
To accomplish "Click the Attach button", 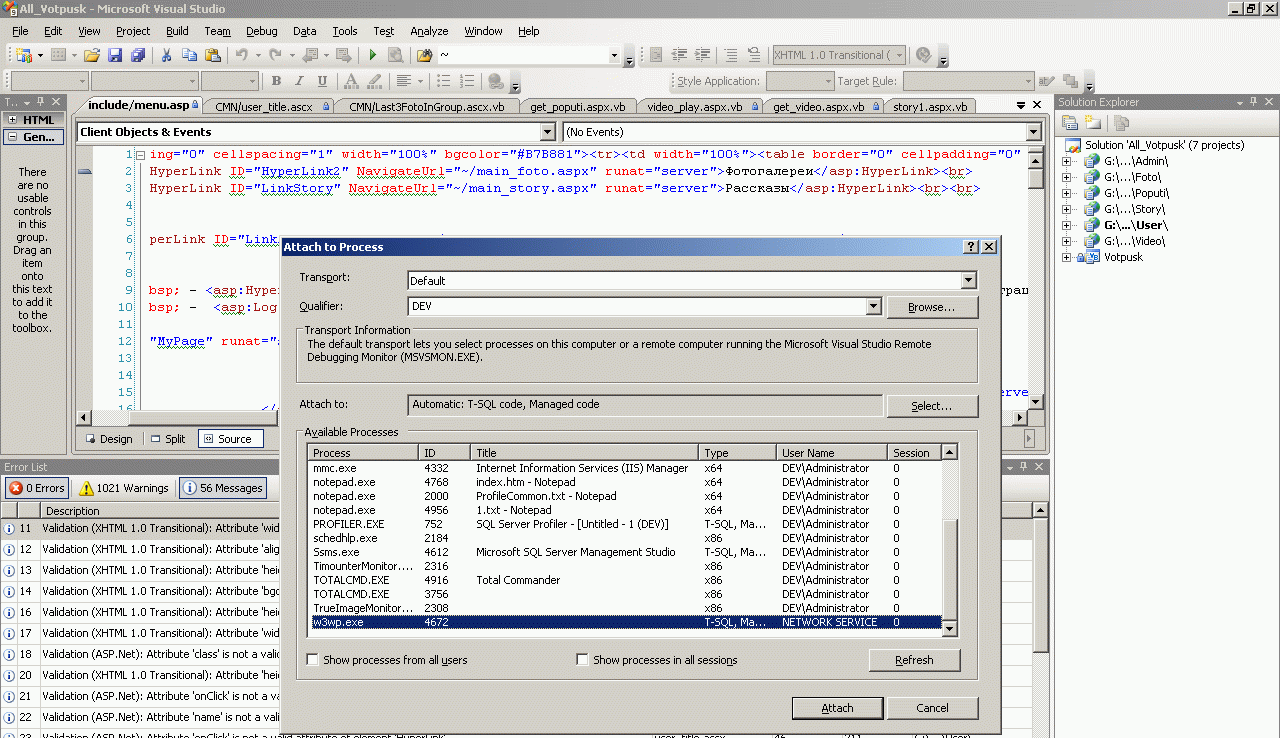I will click(837, 708).
